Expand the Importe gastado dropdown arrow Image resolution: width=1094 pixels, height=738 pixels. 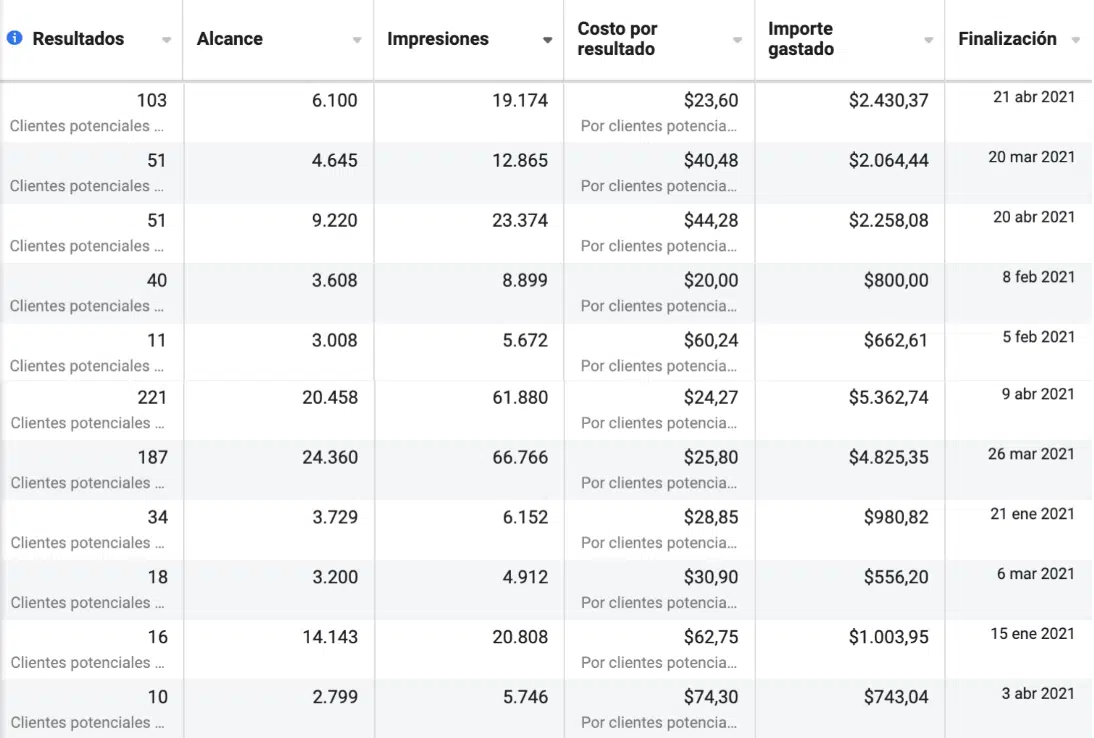click(928, 41)
